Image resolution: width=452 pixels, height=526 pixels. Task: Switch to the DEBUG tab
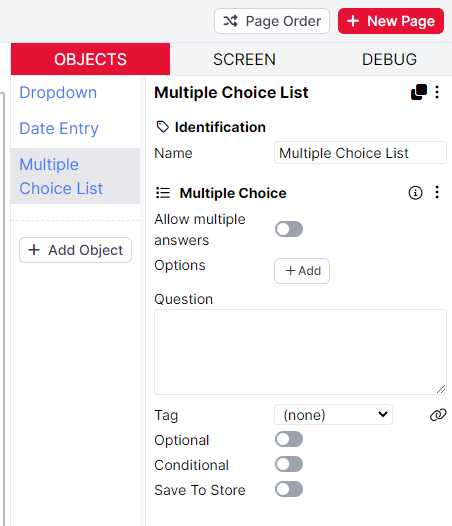coord(389,59)
